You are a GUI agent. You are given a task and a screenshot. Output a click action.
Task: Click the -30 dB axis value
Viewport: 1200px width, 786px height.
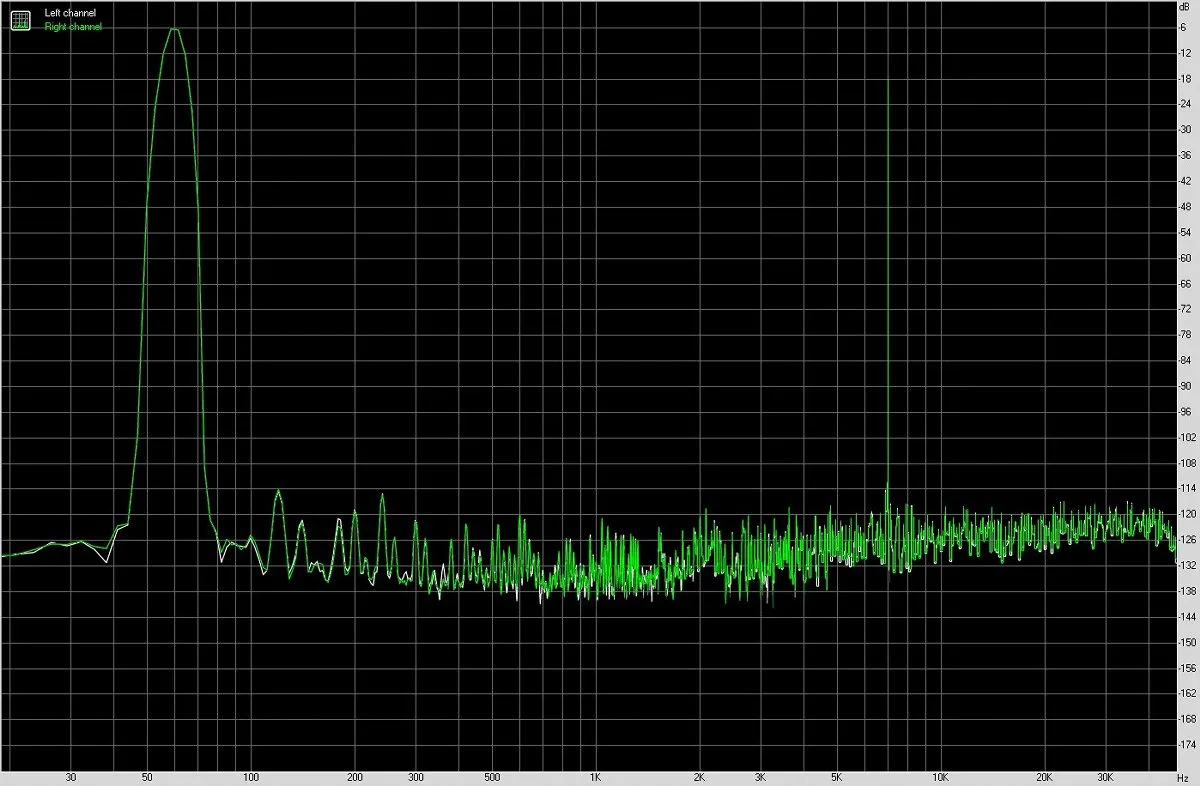click(x=1186, y=129)
